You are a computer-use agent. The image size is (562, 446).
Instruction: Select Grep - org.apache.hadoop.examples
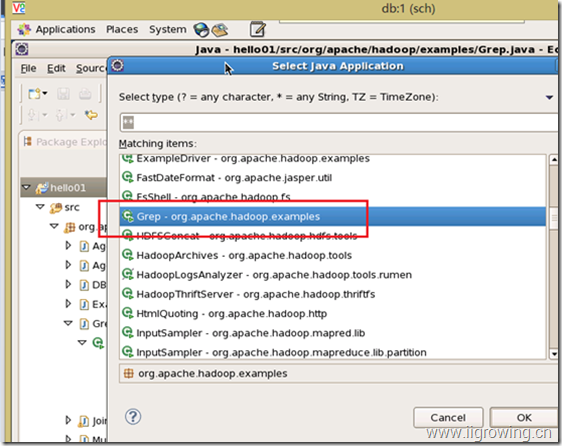pyautogui.click(x=333, y=217)
